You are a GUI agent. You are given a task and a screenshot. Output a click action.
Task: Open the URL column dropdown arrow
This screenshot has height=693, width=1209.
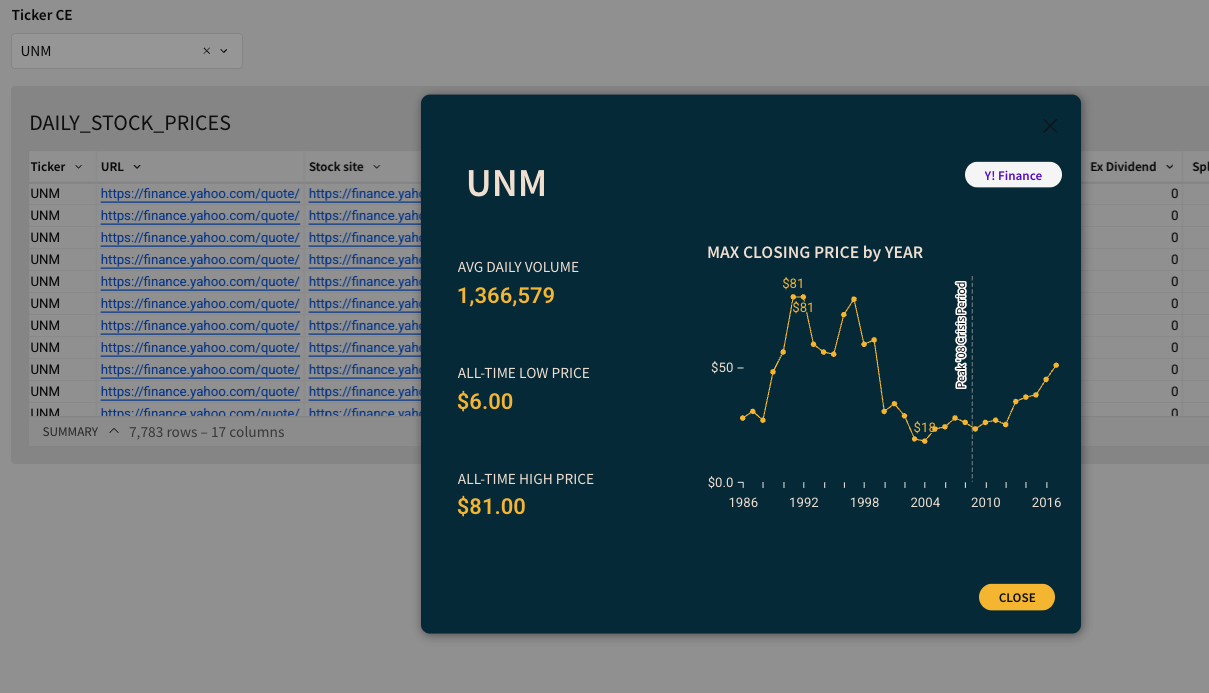click(137, 167)
